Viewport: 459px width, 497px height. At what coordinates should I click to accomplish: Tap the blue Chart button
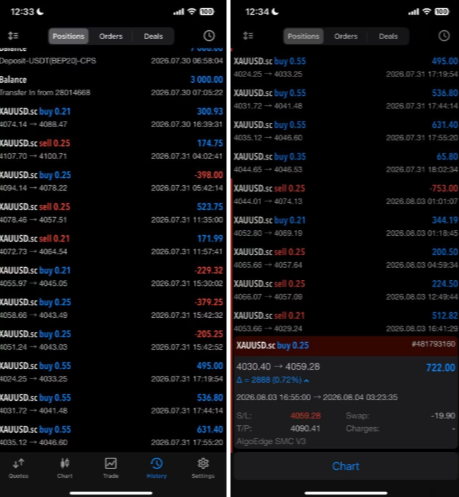346,466
